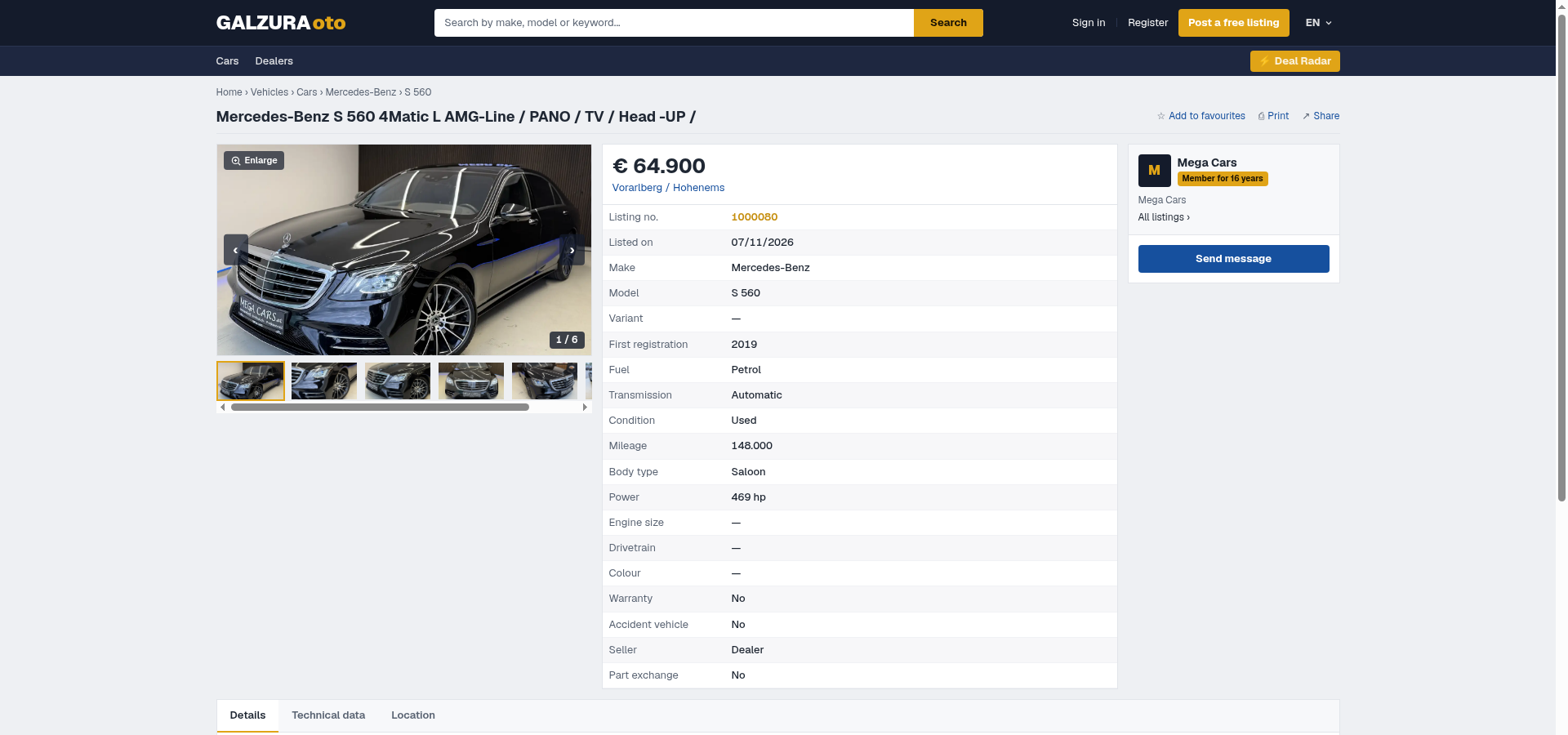1568x735 pixels.
Task: Focus the search input field
Action: [674, 23]
